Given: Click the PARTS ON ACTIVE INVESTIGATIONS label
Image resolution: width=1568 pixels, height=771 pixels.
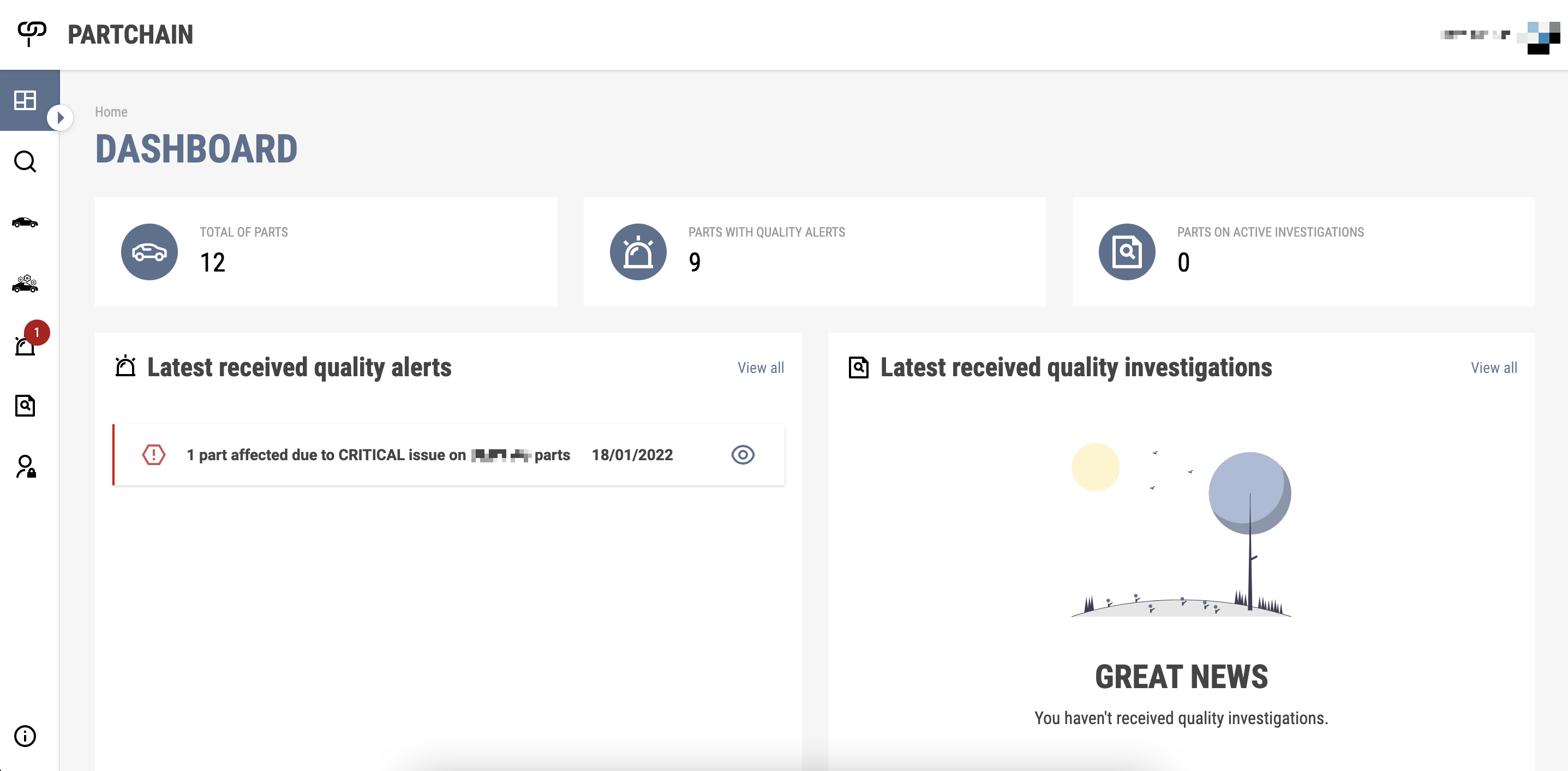Looking at the screenshot, I should (x=1270, y=232).
